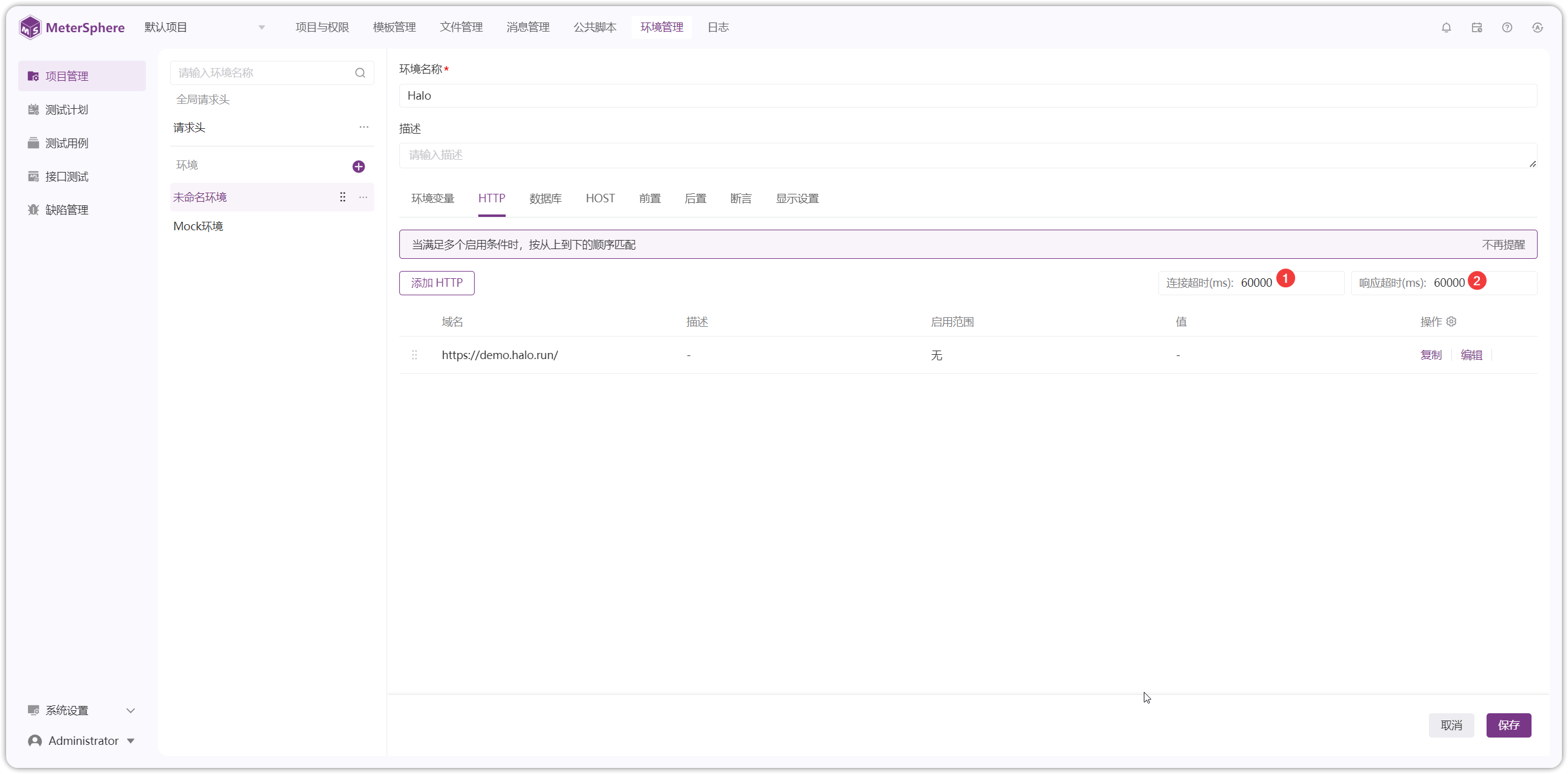Open the notification bell
This screenshot has height=774, width=1568.
(1446, 27)
